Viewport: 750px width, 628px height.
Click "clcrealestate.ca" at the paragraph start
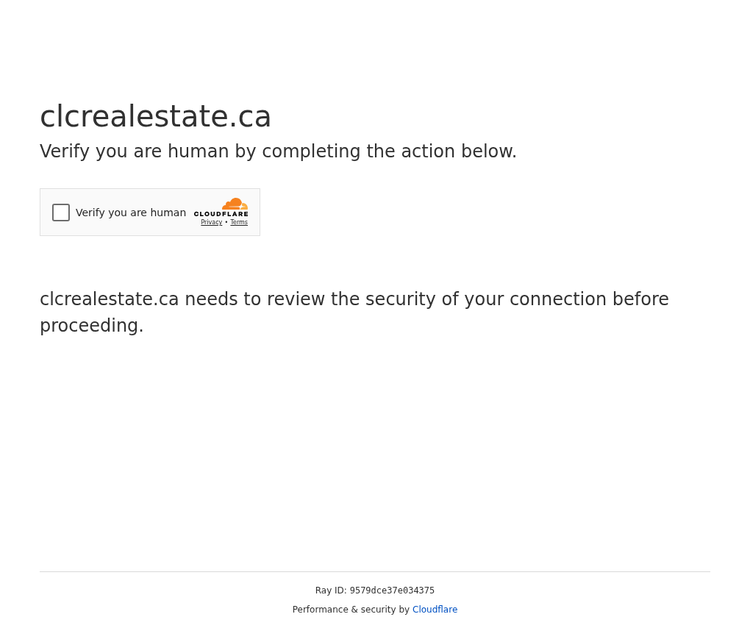click(x=109, y=299)
